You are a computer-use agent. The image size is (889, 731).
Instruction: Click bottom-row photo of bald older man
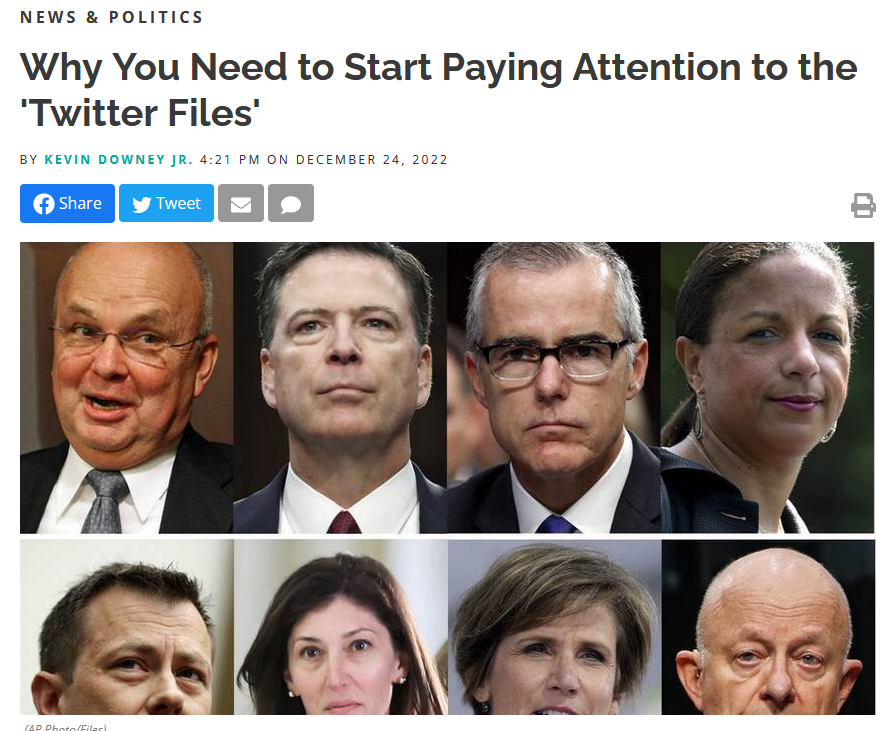coord(768,627)
